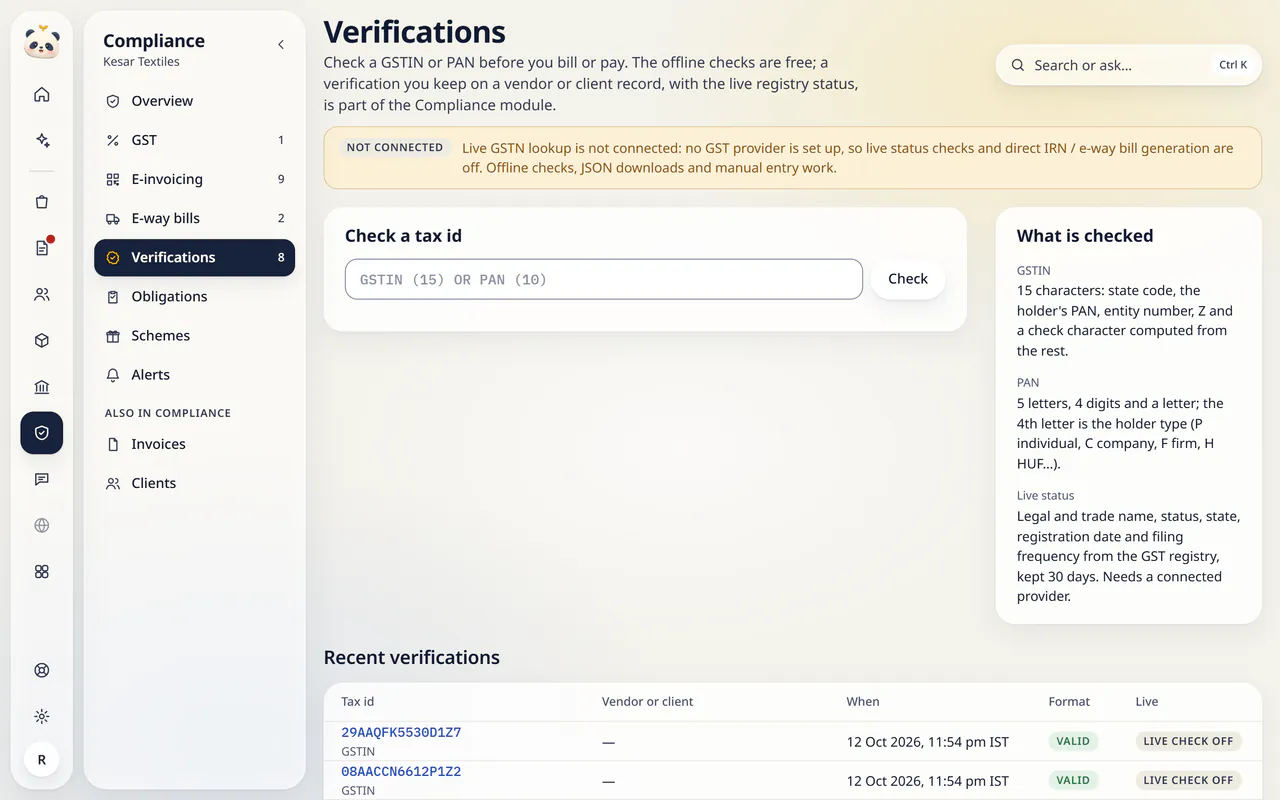Click the Ctrl K shortcut hint
1280x800 pixels.
(x=1233, y=65)
